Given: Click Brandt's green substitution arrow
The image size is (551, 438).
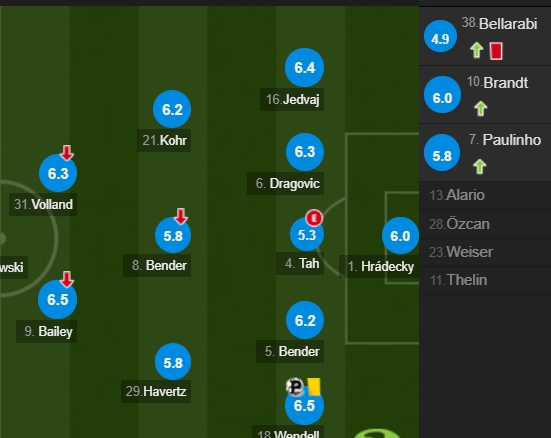Looking at the screenshot, I should (x=481, y=108).
